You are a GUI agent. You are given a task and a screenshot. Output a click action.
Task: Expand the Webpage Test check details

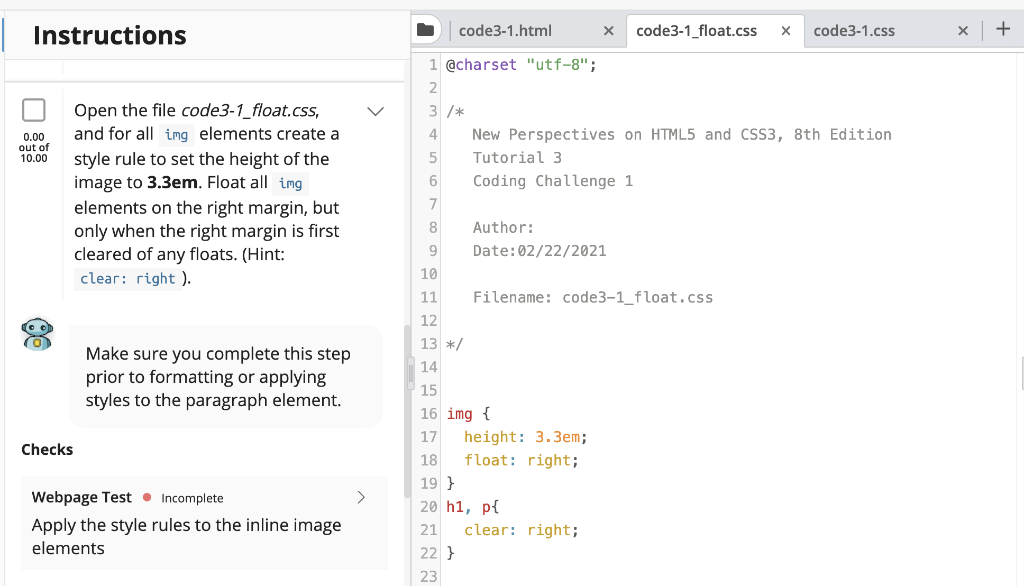point(361,496)
